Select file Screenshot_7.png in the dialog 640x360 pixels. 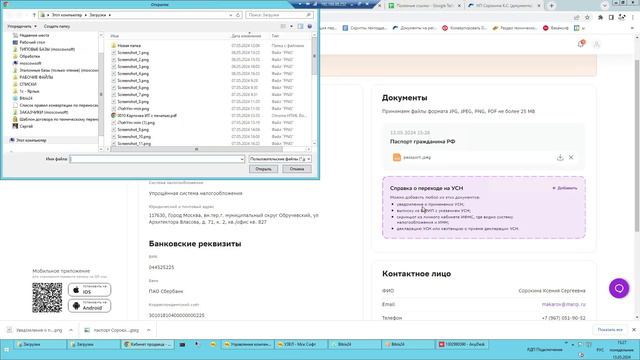tap(133, 95)
